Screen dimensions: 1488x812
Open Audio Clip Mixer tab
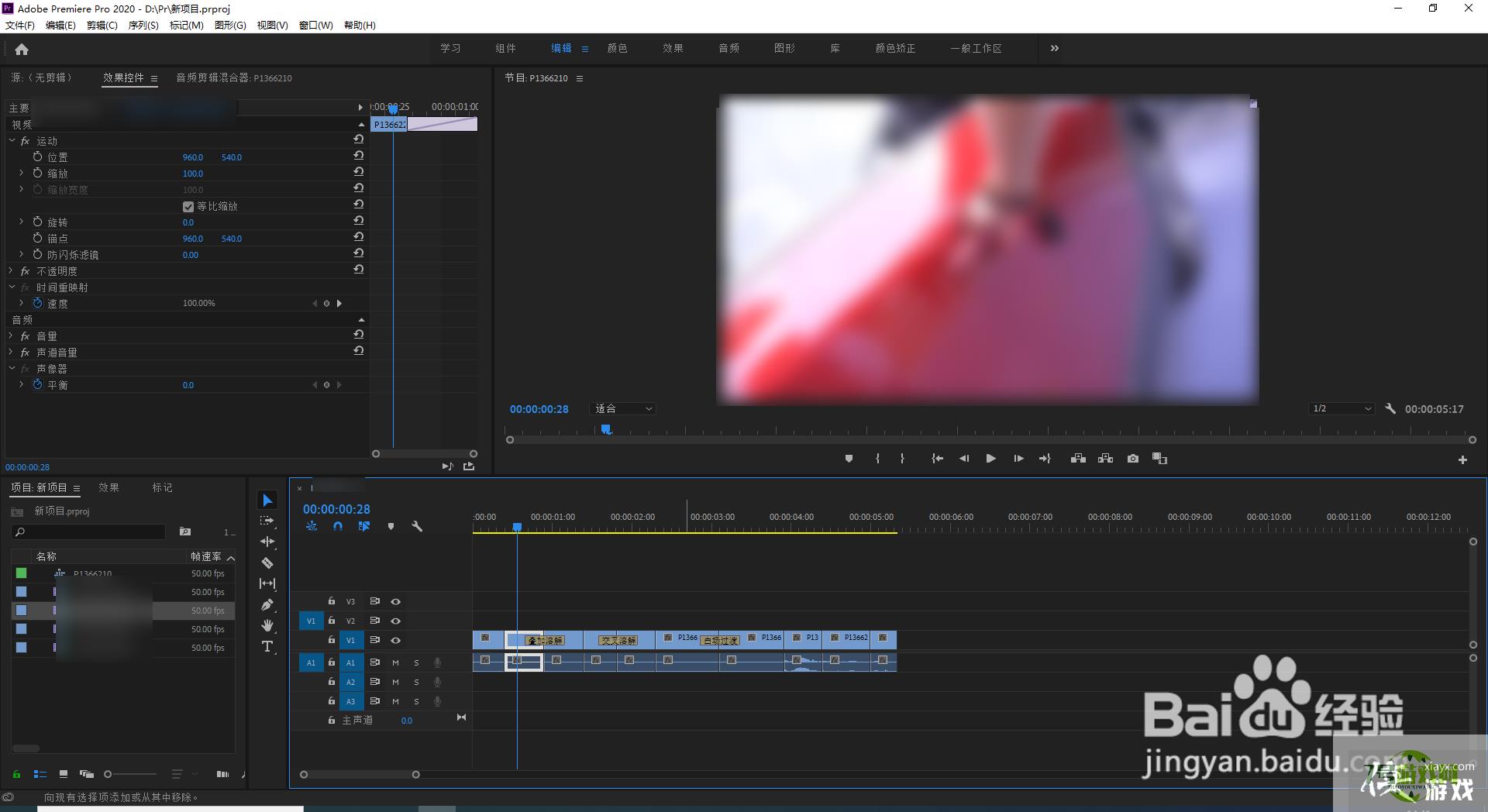click(x=234, y=78)
